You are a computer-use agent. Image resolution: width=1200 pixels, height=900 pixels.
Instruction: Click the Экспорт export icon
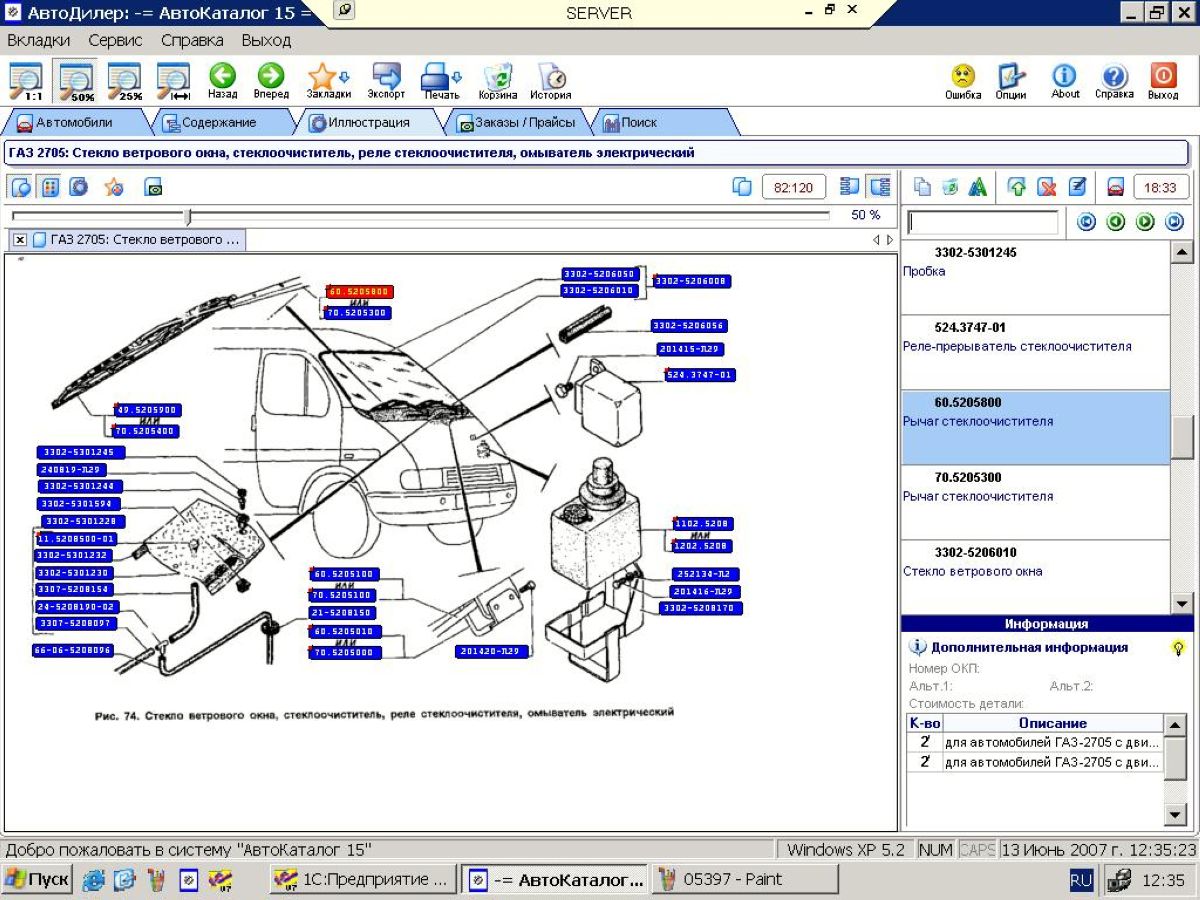click(386, 80)
